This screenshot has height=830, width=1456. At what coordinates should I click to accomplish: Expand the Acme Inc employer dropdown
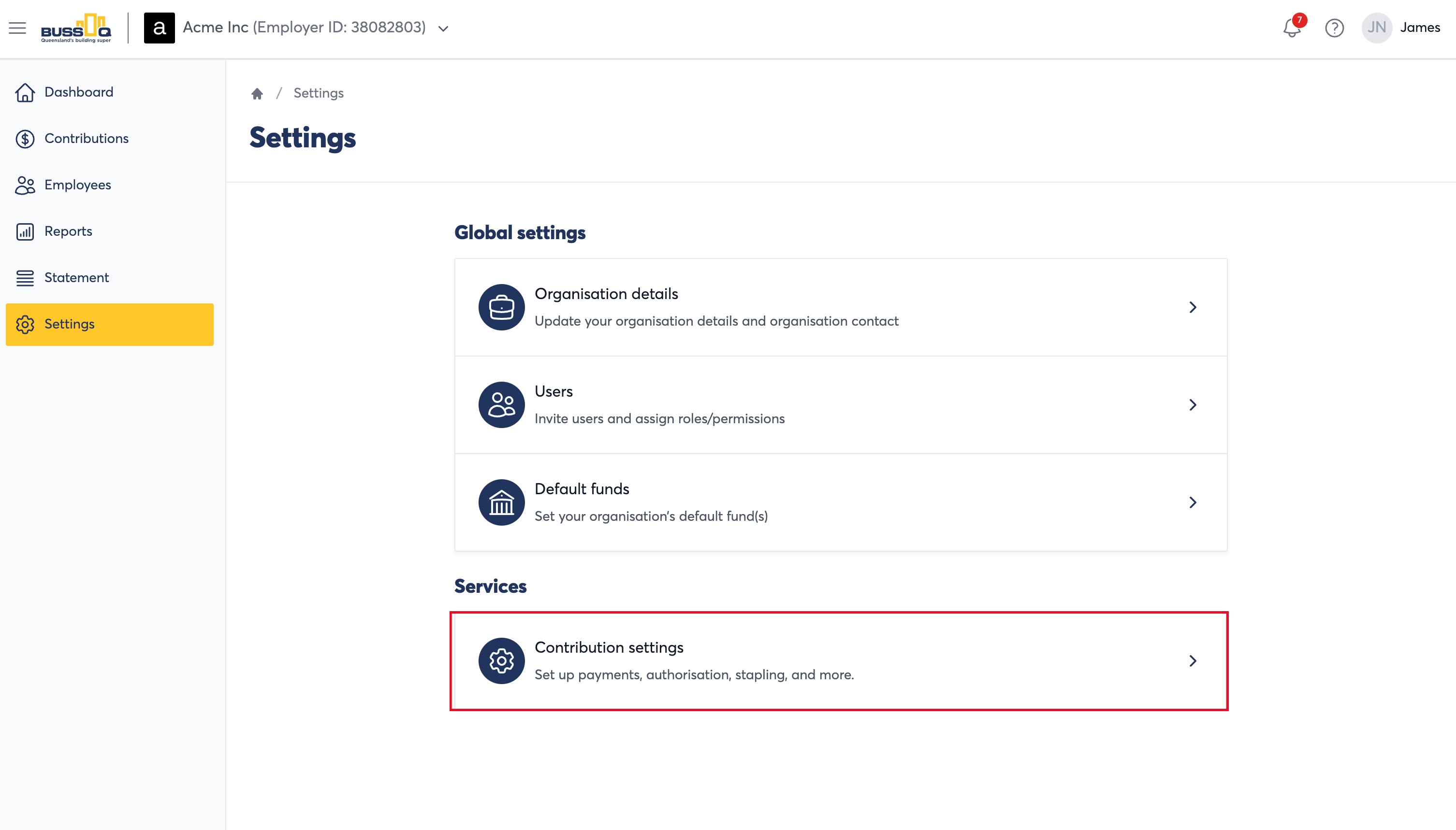[443, 28]
